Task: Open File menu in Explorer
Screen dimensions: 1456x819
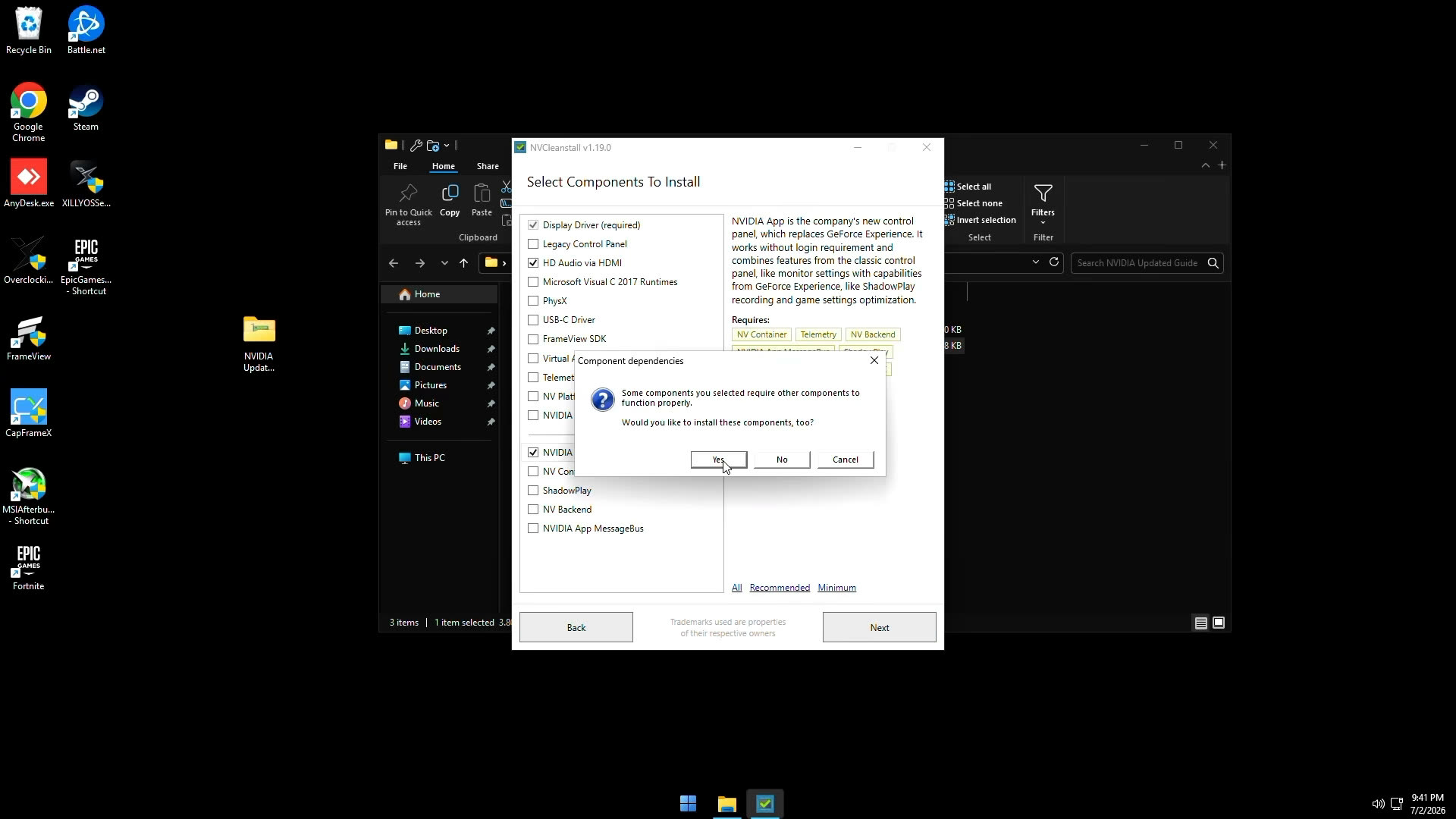Action: point(400,166)
